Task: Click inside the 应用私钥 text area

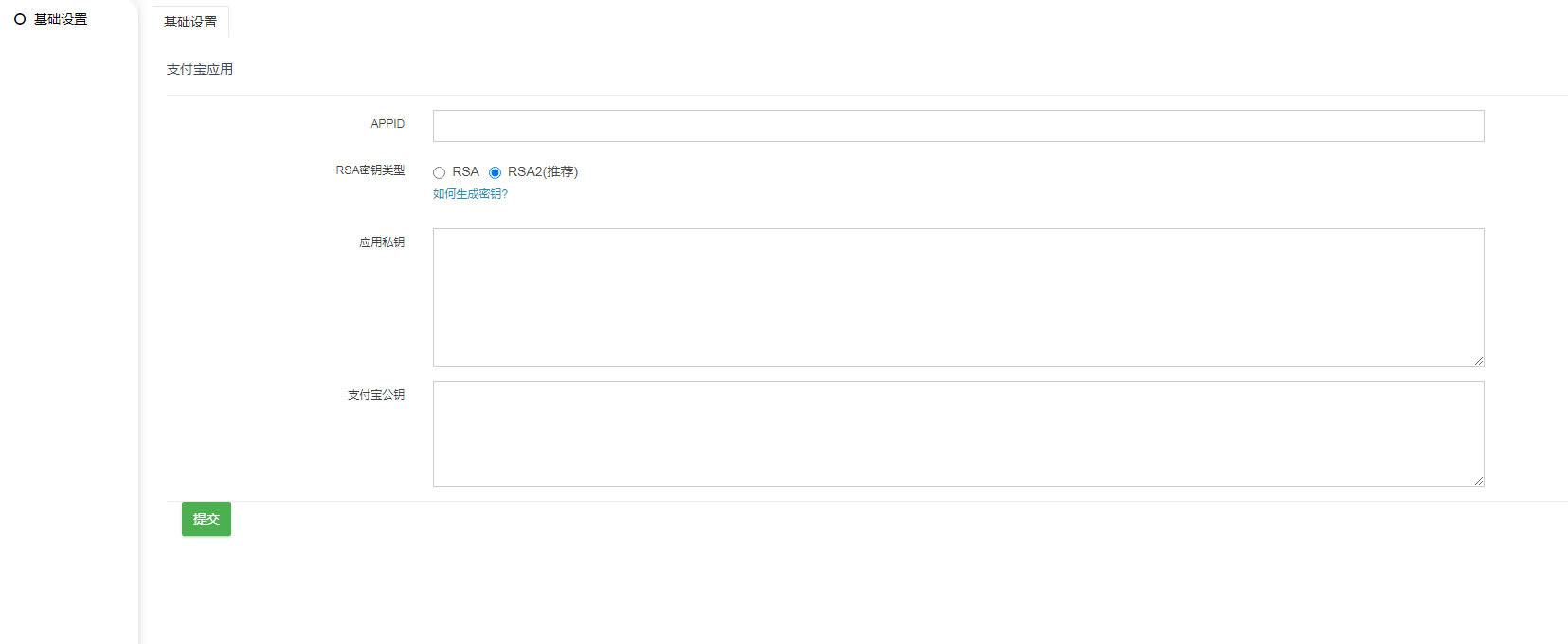Action: pyautogui.click(x=958, y=296)
